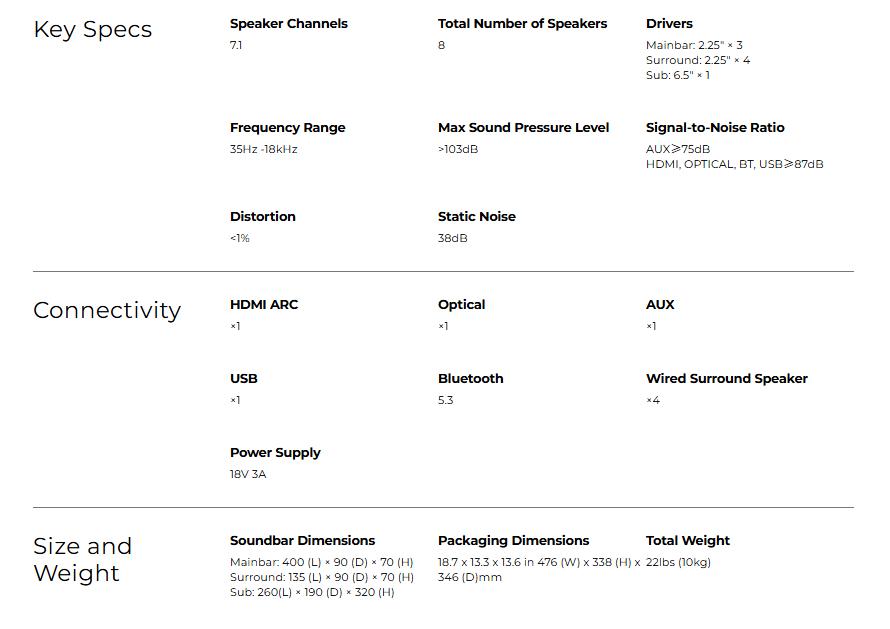Click the Key Specs section heading
Image resolution: width=890 pixels, height=629 pixels.
click(x=93, y=29)
